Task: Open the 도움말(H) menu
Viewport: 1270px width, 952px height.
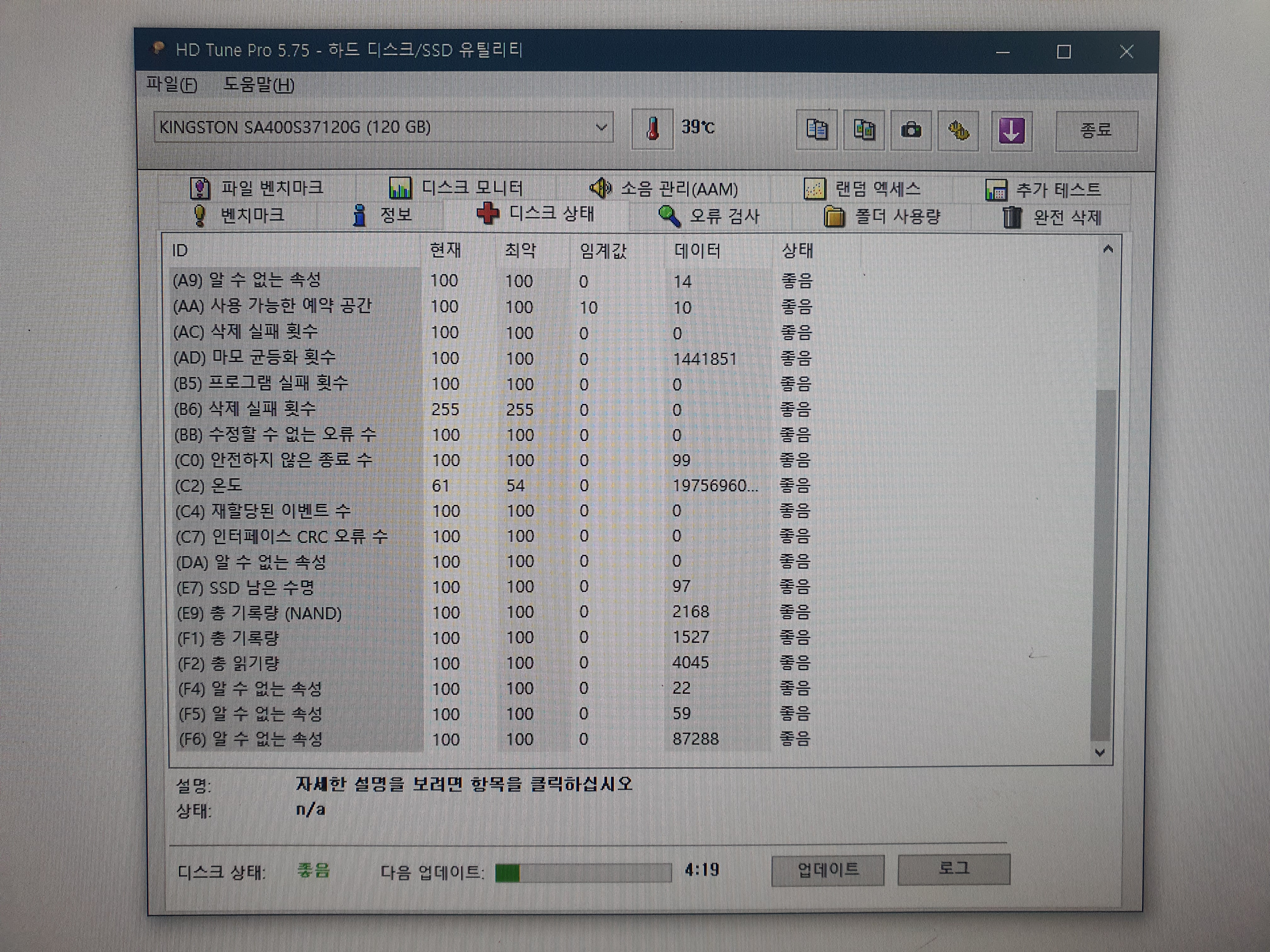Action: pyautogui.click(x=259, y=86)
